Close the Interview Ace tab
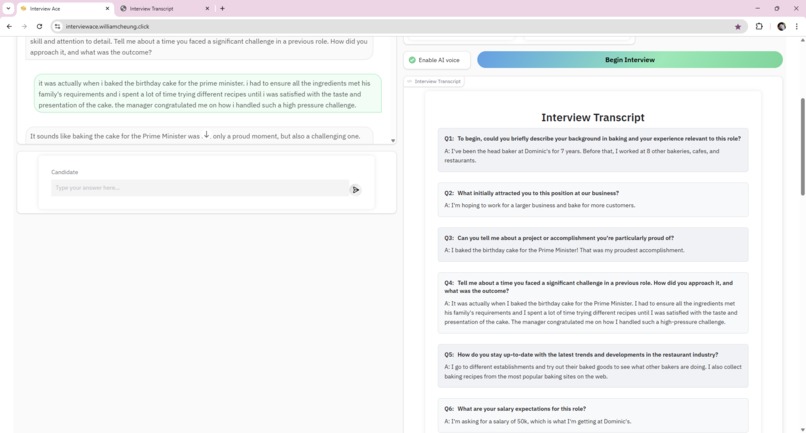The image size is (806, 433). point(107,8)
